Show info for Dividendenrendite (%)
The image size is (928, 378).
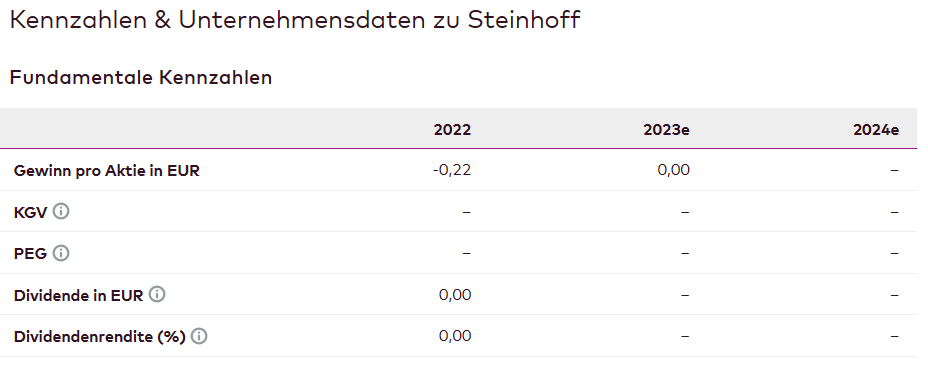(x=199, y=337)
